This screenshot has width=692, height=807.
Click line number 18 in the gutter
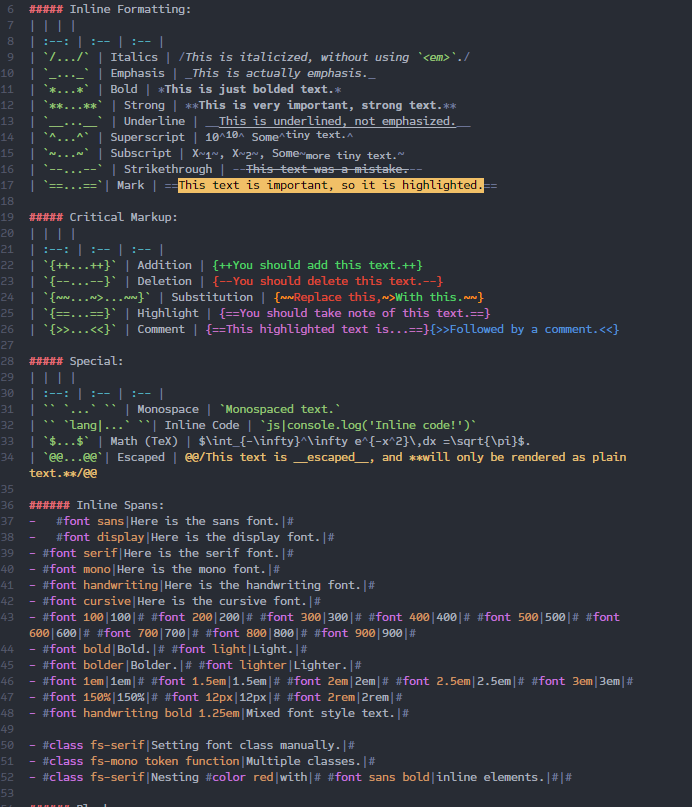7,201
